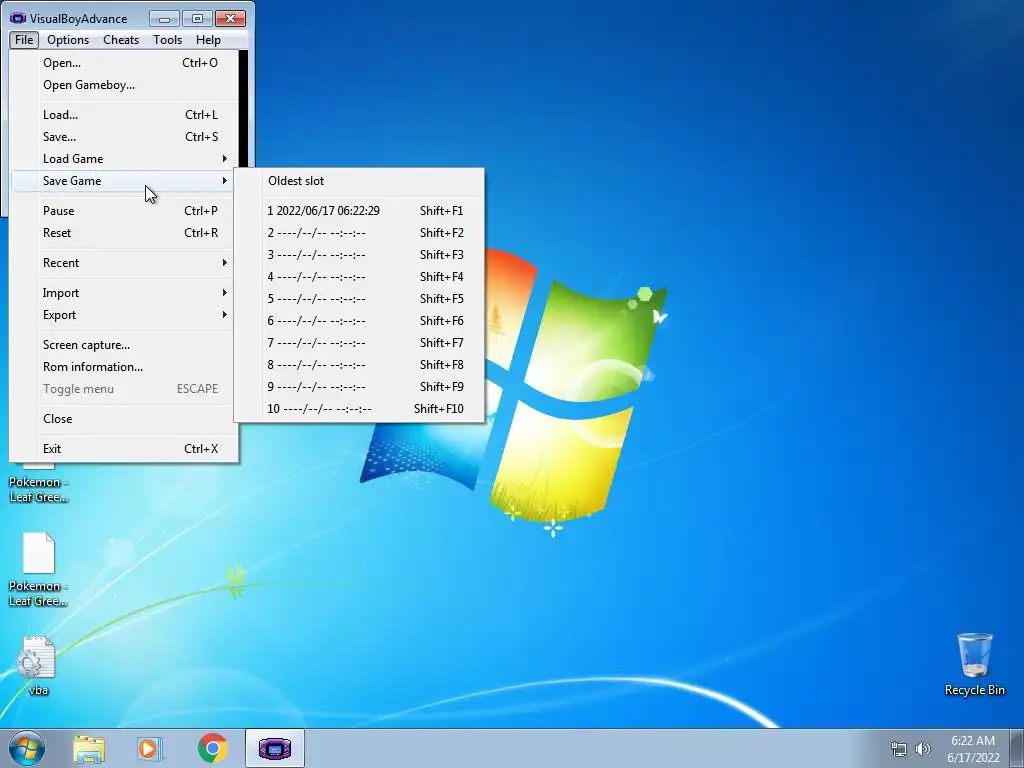The width and height of the screenshot is (1024, 768).
Task: Save to empty slot 3 (Shift+F3)
Action: click(359, 255)
